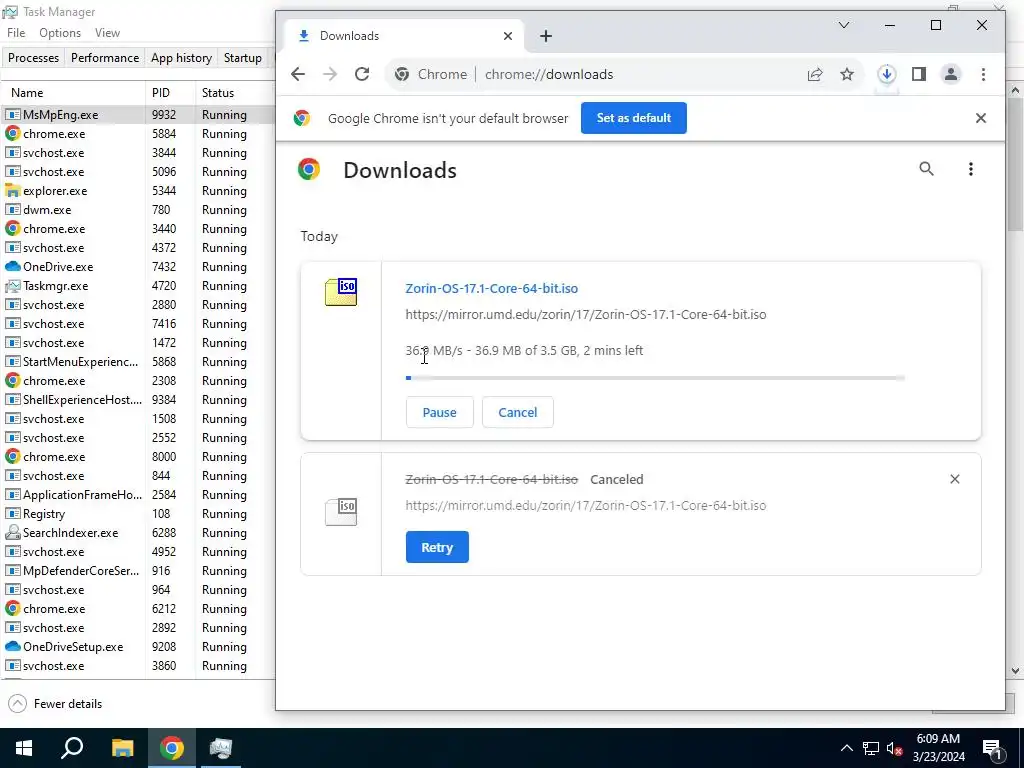The height and width of the screenshot is (768, 1024).
Task: Remove the canceled Zorin download from the list
Action: point(955,479)
